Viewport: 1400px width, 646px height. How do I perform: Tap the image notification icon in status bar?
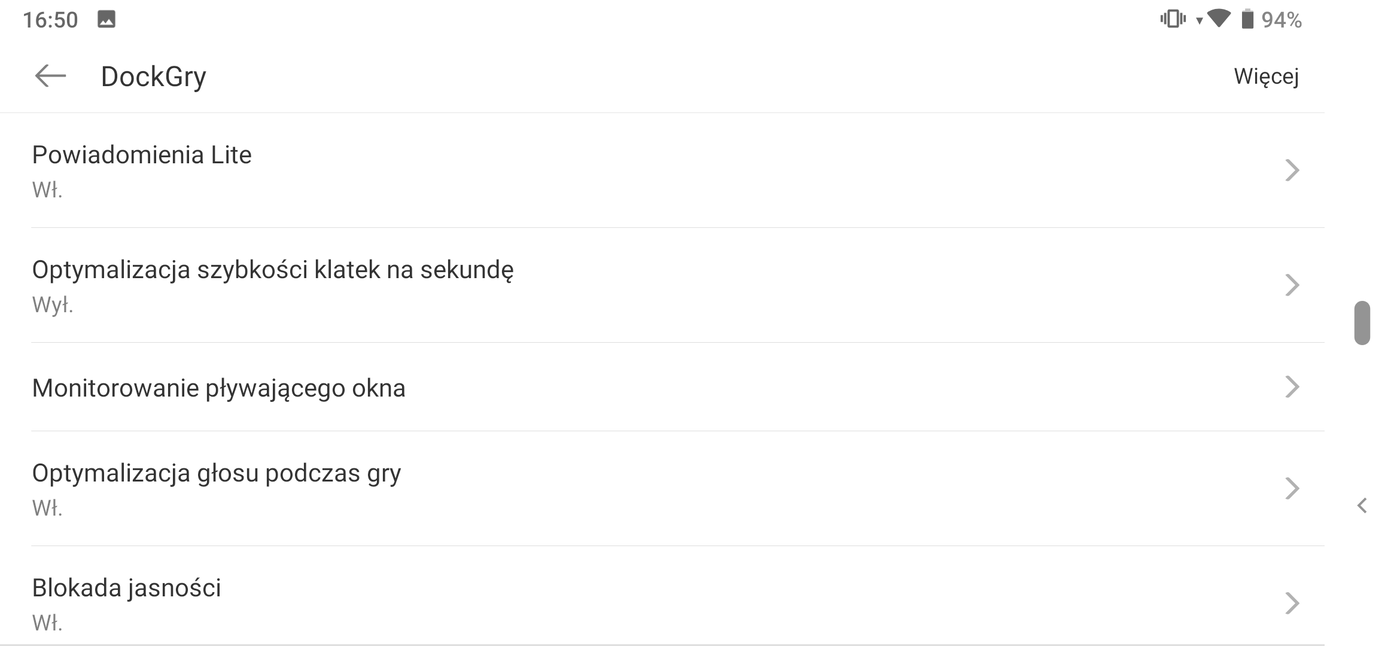point(106,19)
